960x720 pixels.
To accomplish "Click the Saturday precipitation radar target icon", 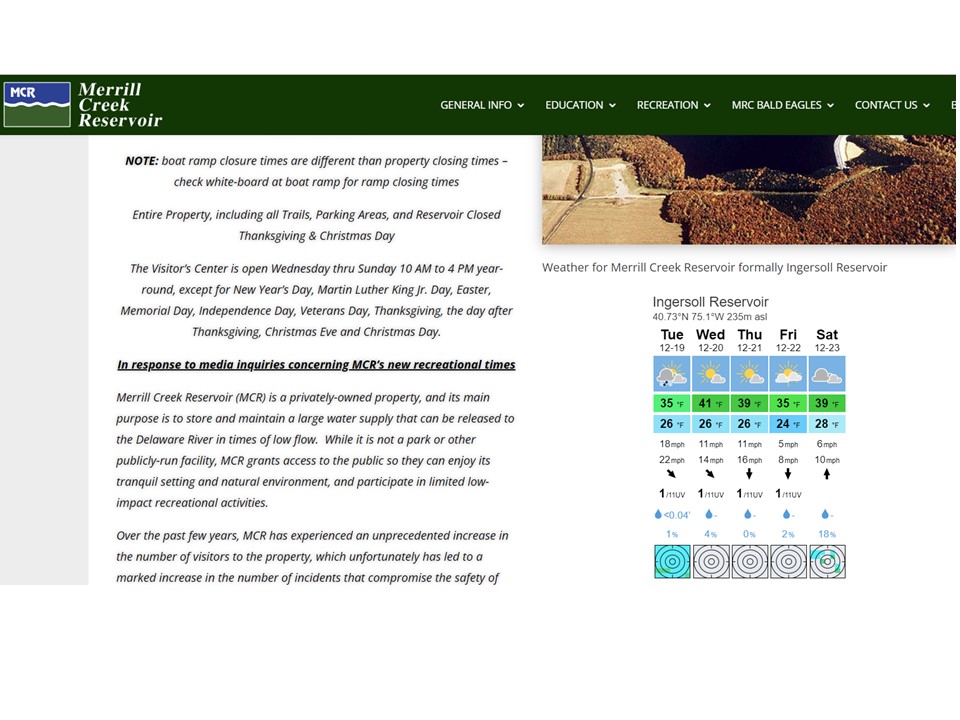I will coord(827,561).
